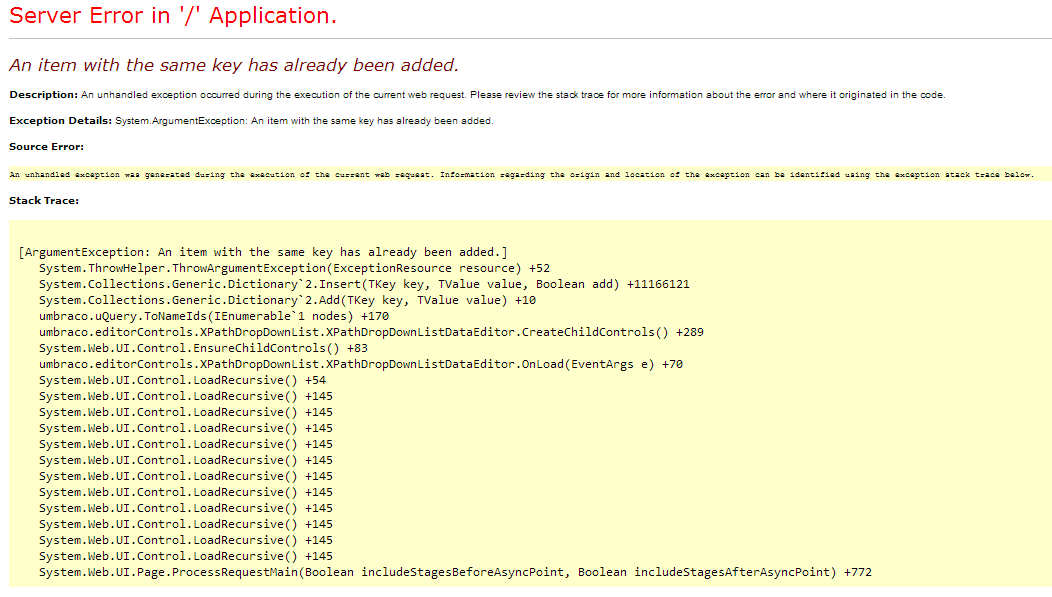Screen dimensions: 1052x597
Task: Click the ThrowHelper.ThrowArgumentException stack line
Action: pos(294,268)
